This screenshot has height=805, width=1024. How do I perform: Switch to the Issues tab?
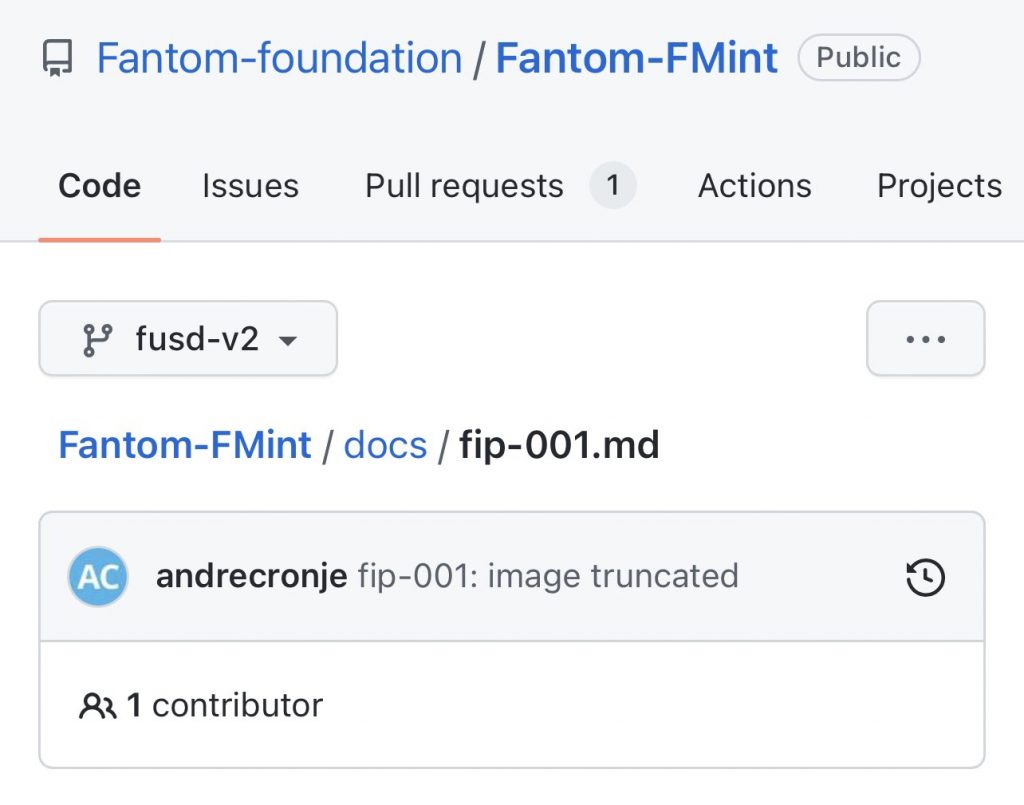(250, 185)
